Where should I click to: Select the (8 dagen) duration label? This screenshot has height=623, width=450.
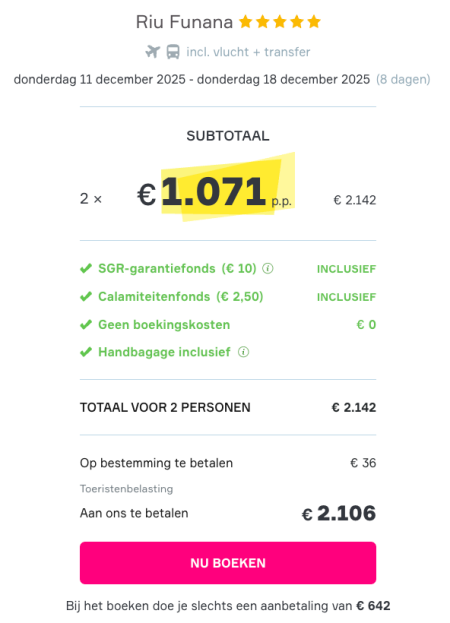point(403,79)
